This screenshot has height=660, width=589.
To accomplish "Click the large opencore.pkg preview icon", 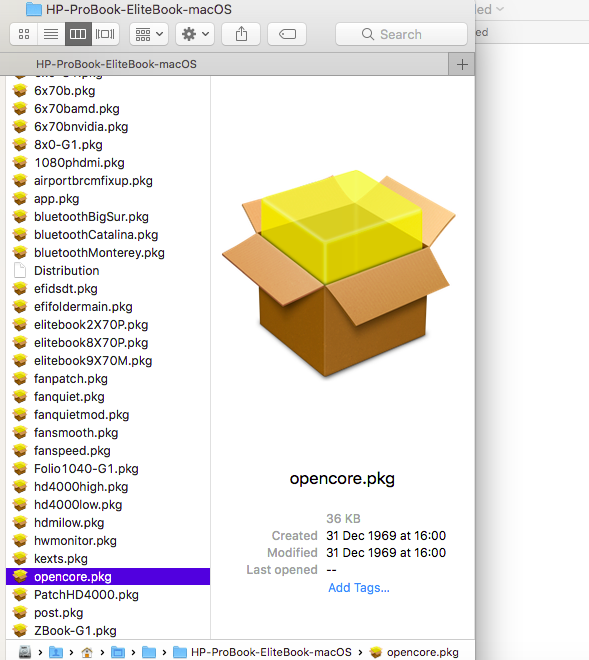I will (339, 273).
